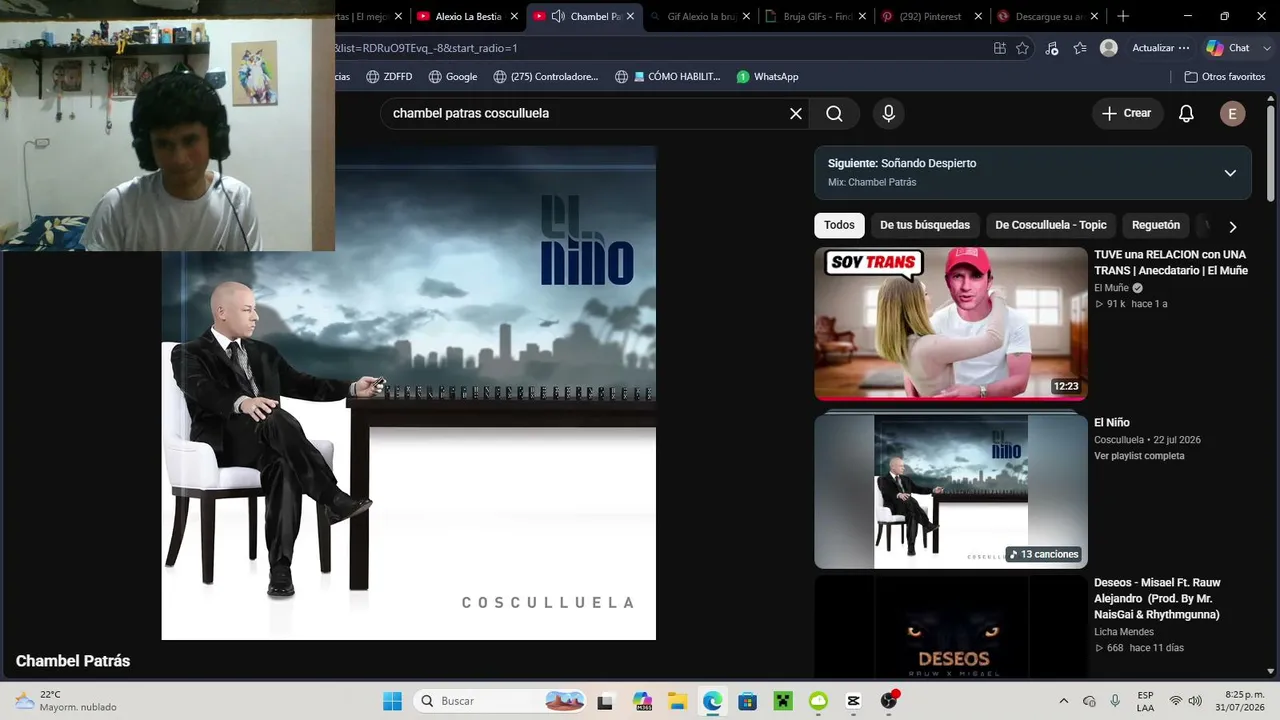Switch to the (292) Pinterest tab
Screen dimensions: 1280x720
tap(932, 16)
